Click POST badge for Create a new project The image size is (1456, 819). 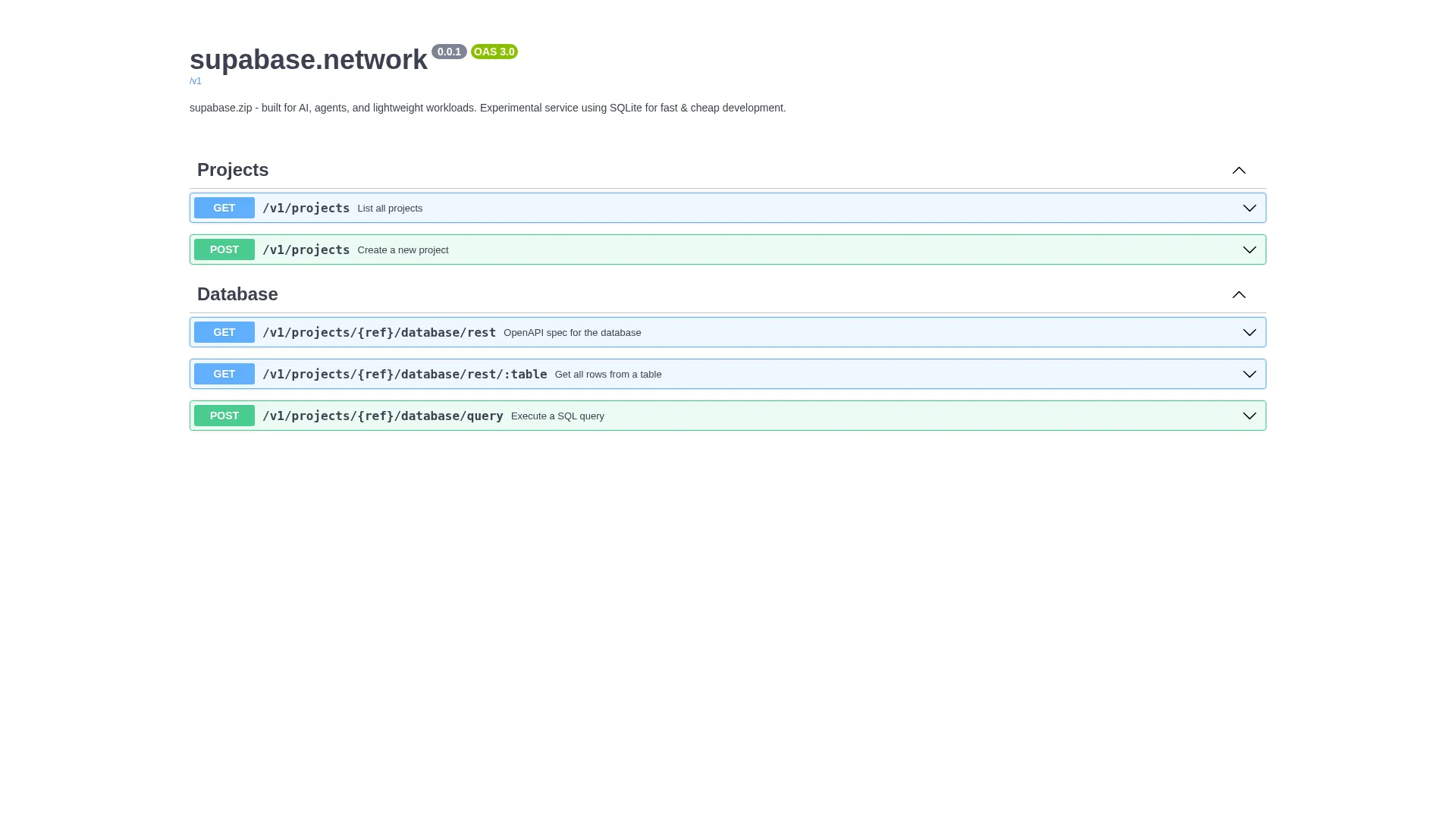click(224, 249)
